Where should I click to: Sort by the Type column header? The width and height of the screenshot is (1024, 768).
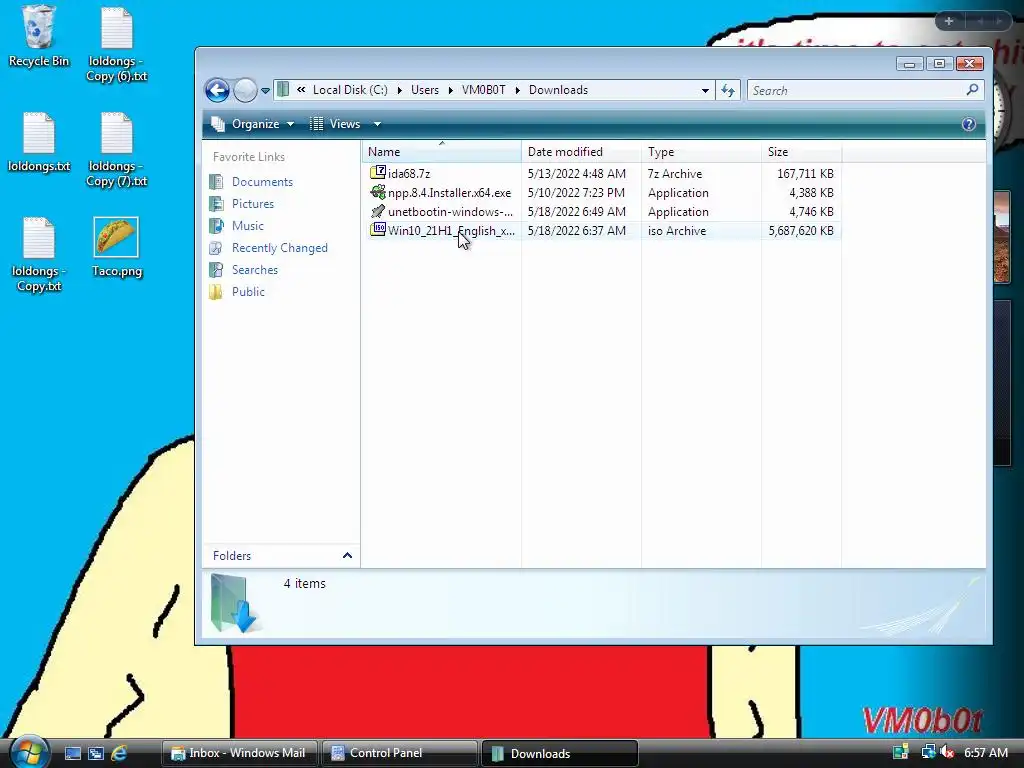click(x=701, y=152)
